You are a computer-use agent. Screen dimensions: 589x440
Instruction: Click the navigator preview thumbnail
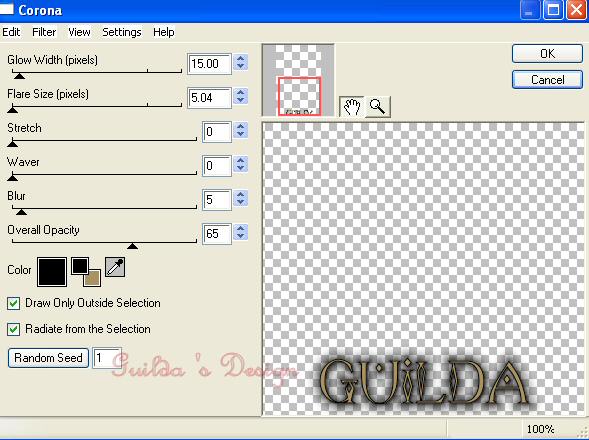tap(298, 80)
